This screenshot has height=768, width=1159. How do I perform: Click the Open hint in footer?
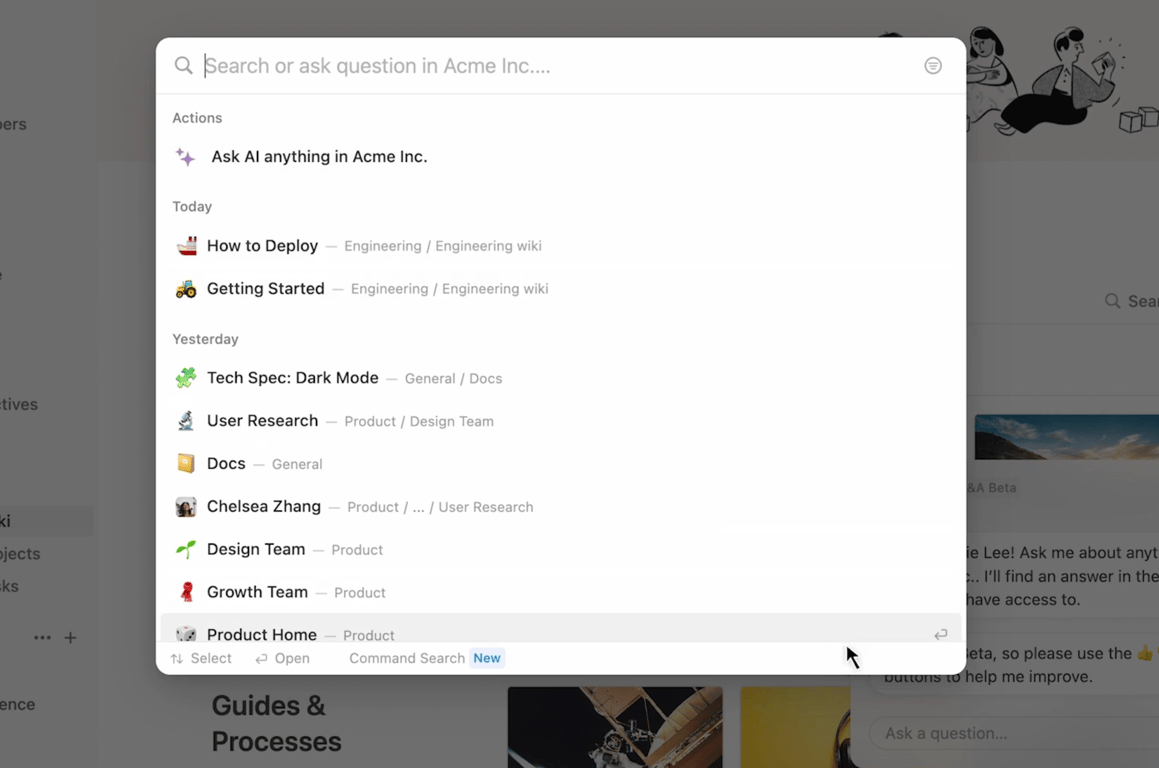282,658
